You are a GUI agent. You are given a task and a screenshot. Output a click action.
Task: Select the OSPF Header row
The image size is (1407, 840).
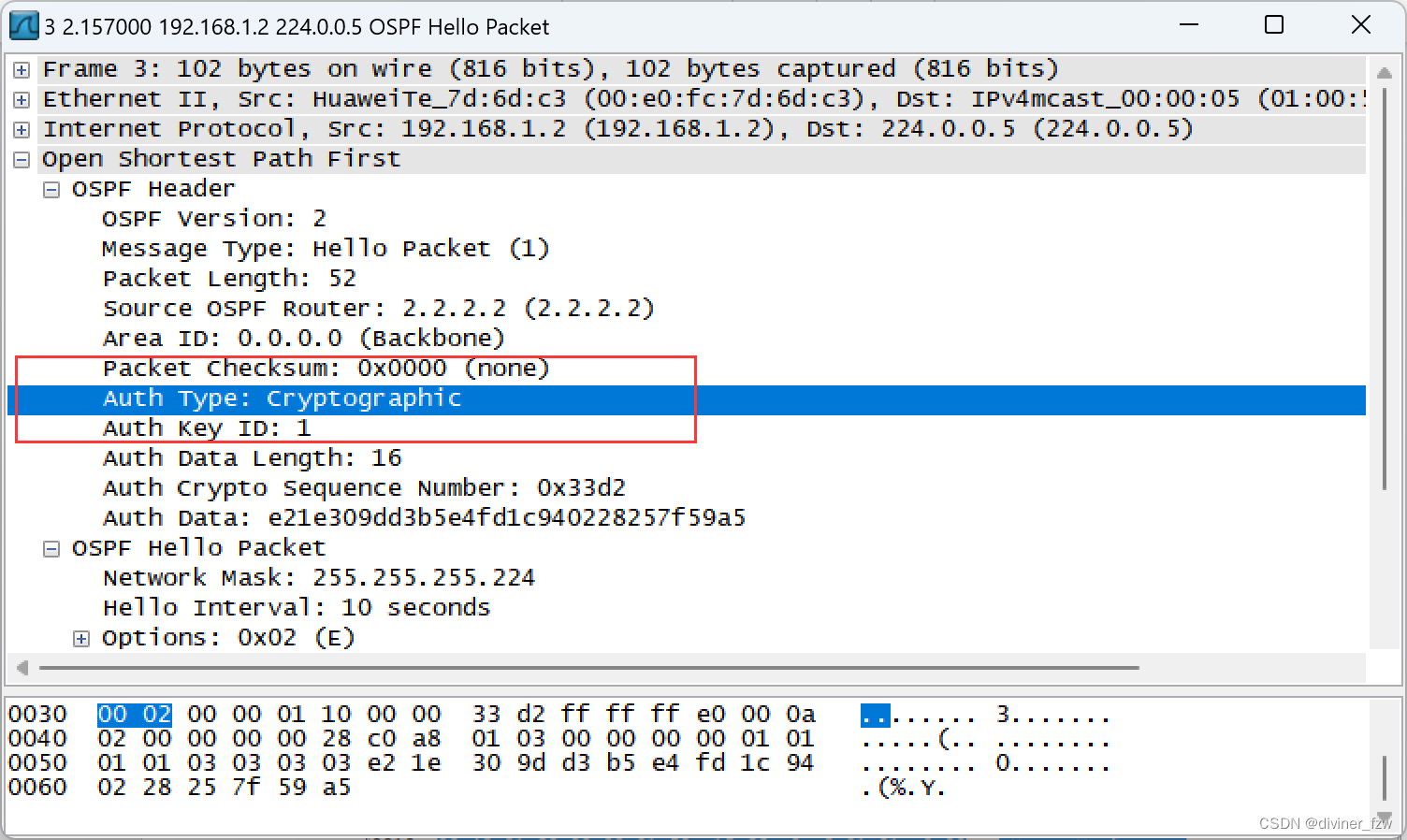click(153, 189)
